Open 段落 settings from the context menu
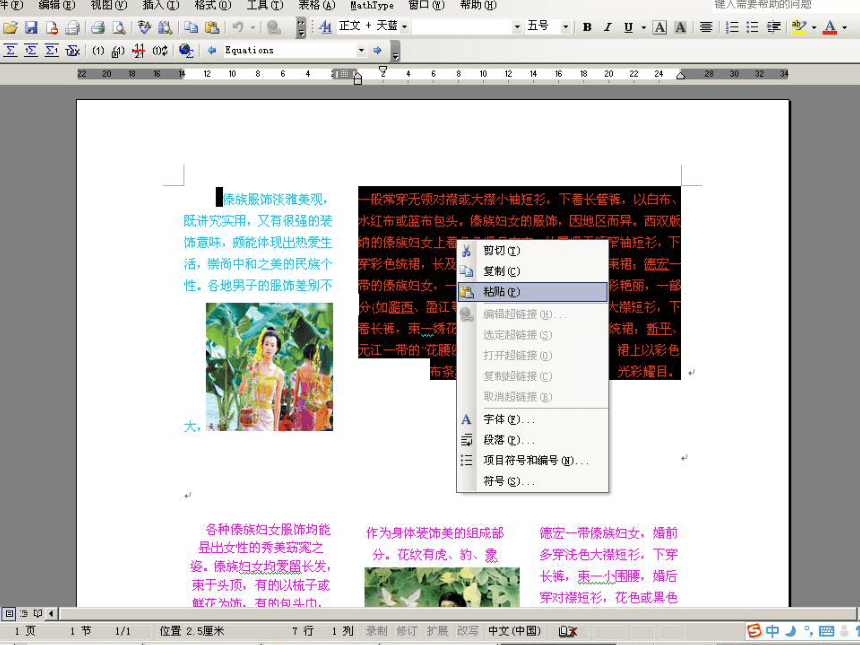 pos(533,440)
